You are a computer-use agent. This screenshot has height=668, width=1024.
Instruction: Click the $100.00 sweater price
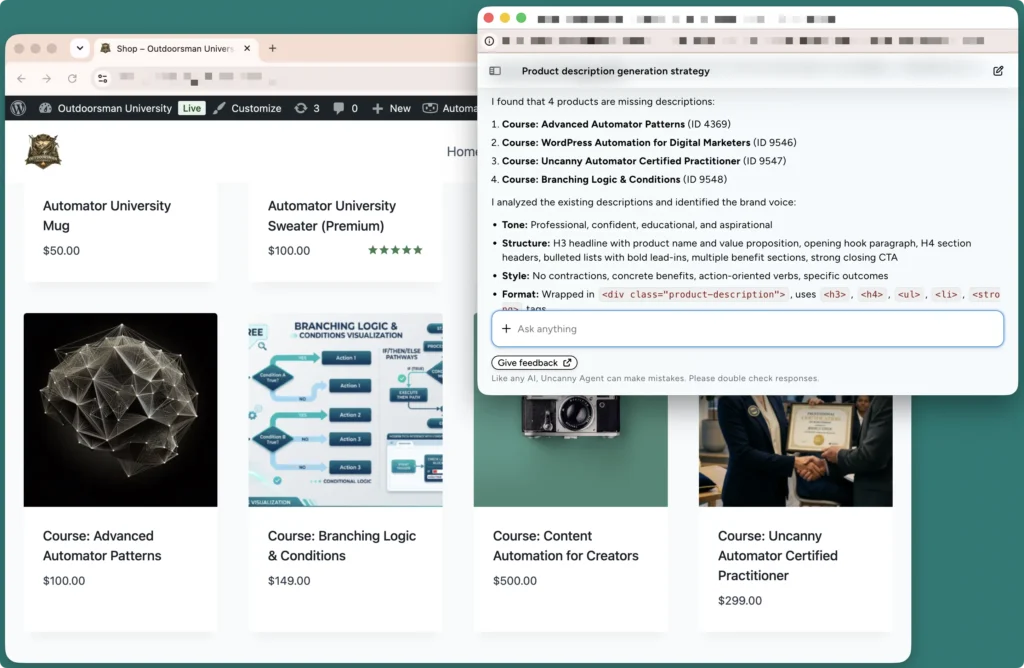(289, 251)
